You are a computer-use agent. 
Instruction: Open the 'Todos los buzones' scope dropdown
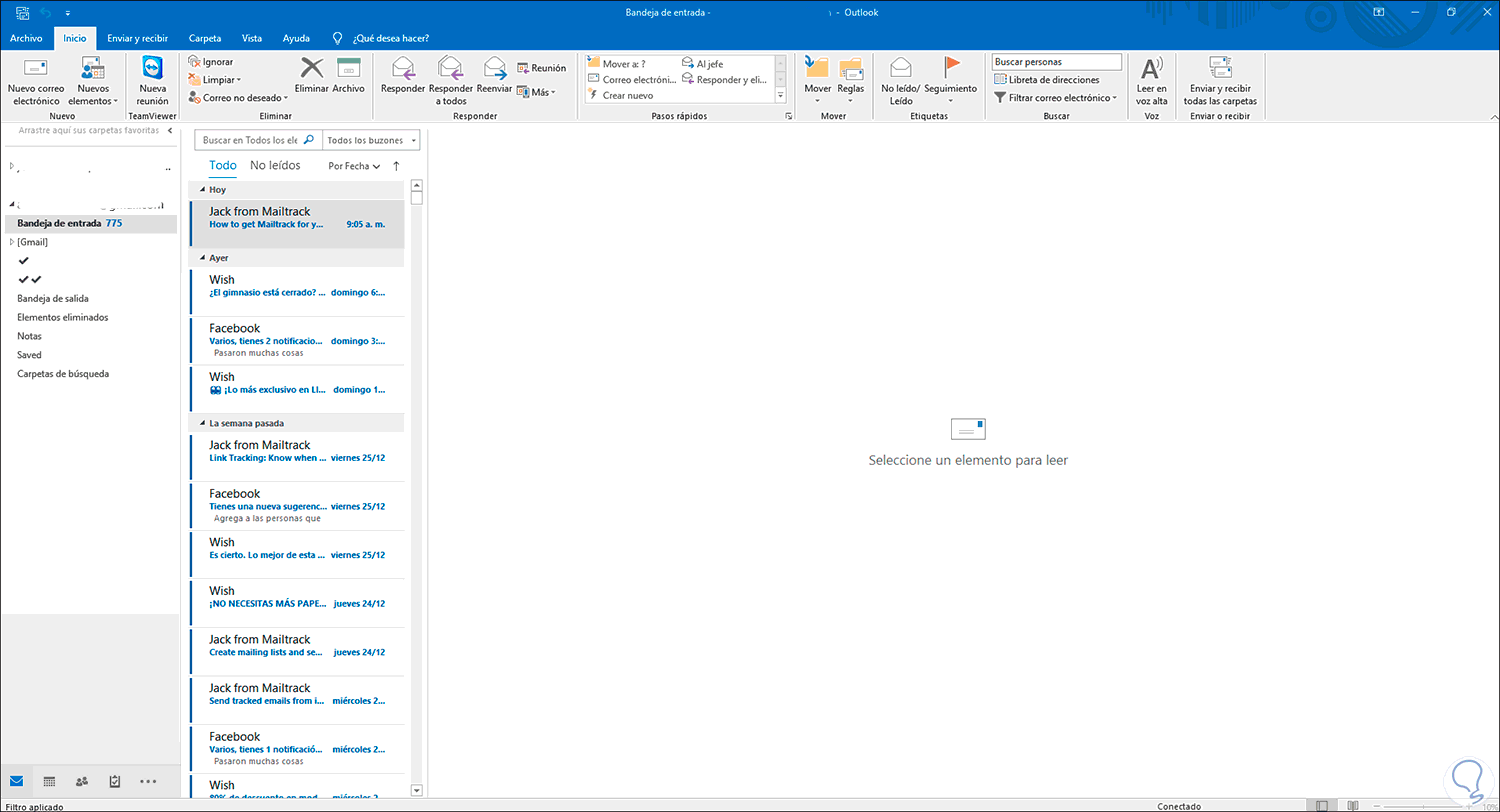[371, 140]
